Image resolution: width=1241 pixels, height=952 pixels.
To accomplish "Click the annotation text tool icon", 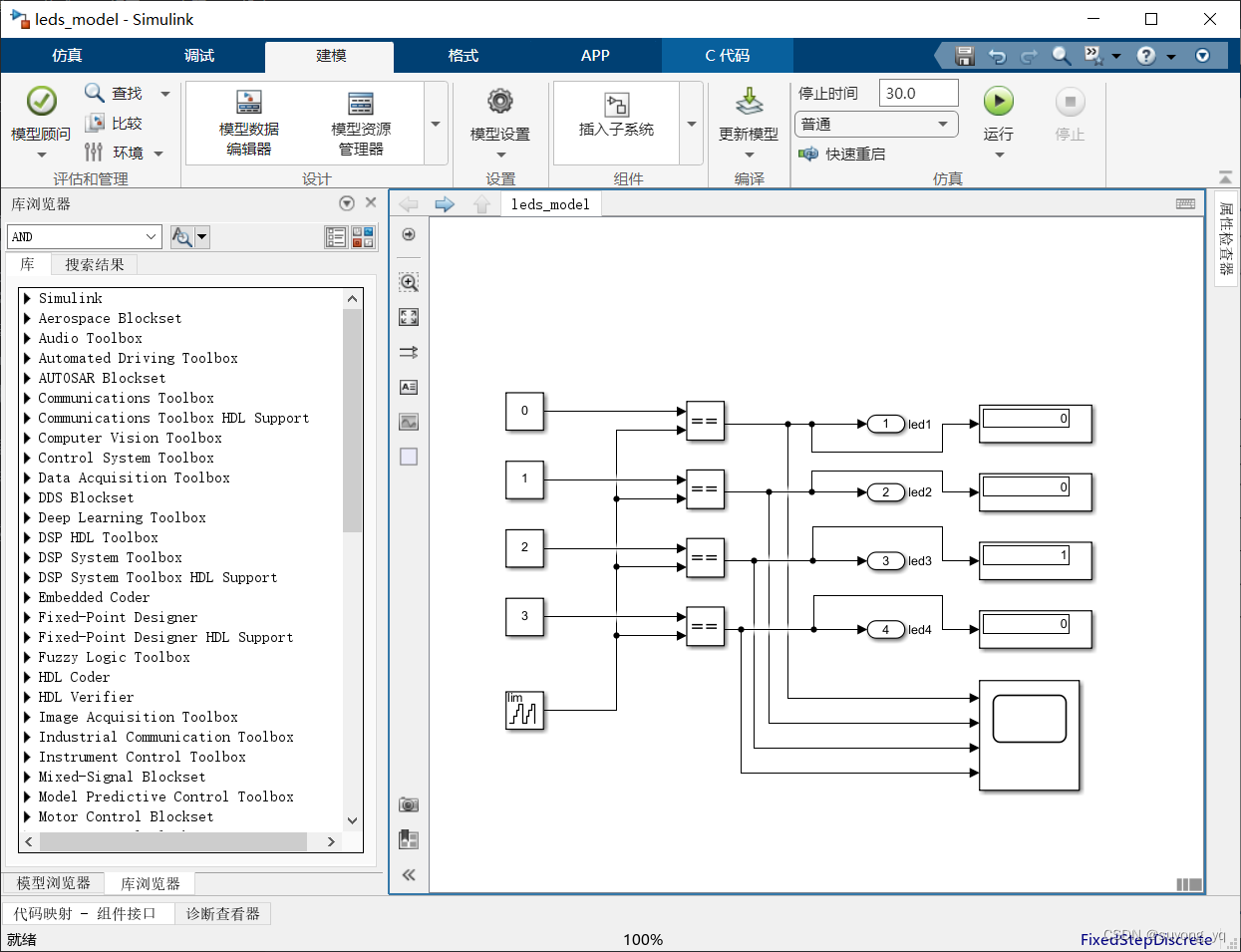I will pyautogui.click(x=409, y=387).
